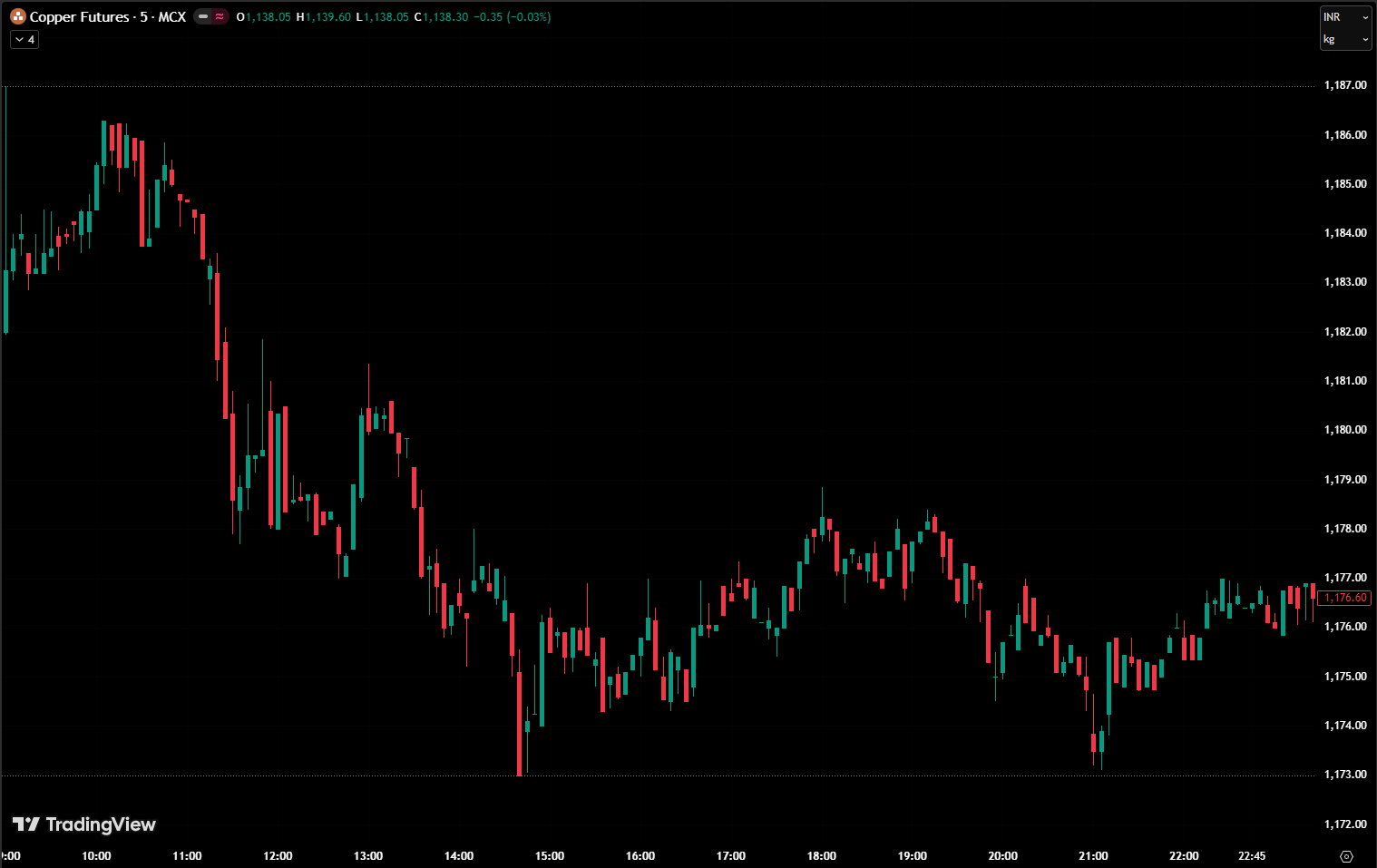The width and height of the screenshot is (1377, 868).
Task: Click the market closed status icon
Action: point(203,16)
